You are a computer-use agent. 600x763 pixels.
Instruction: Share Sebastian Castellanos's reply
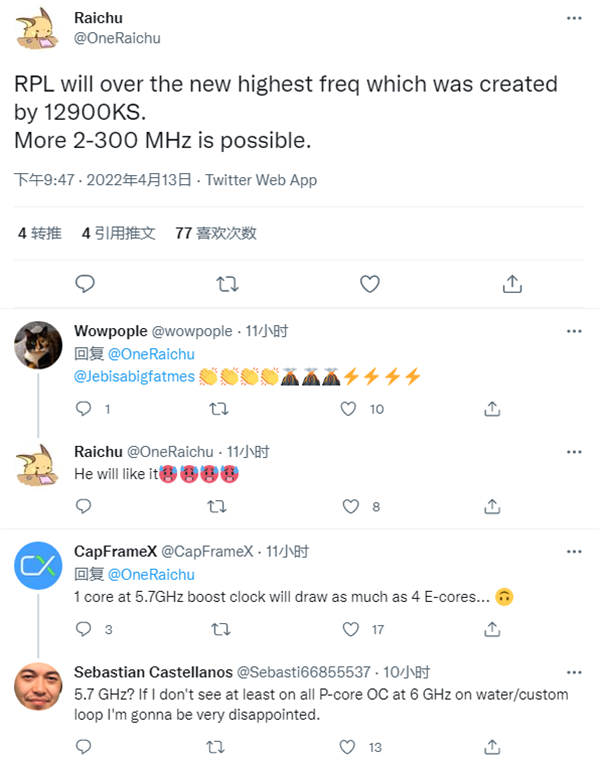(x=492, y=747)
